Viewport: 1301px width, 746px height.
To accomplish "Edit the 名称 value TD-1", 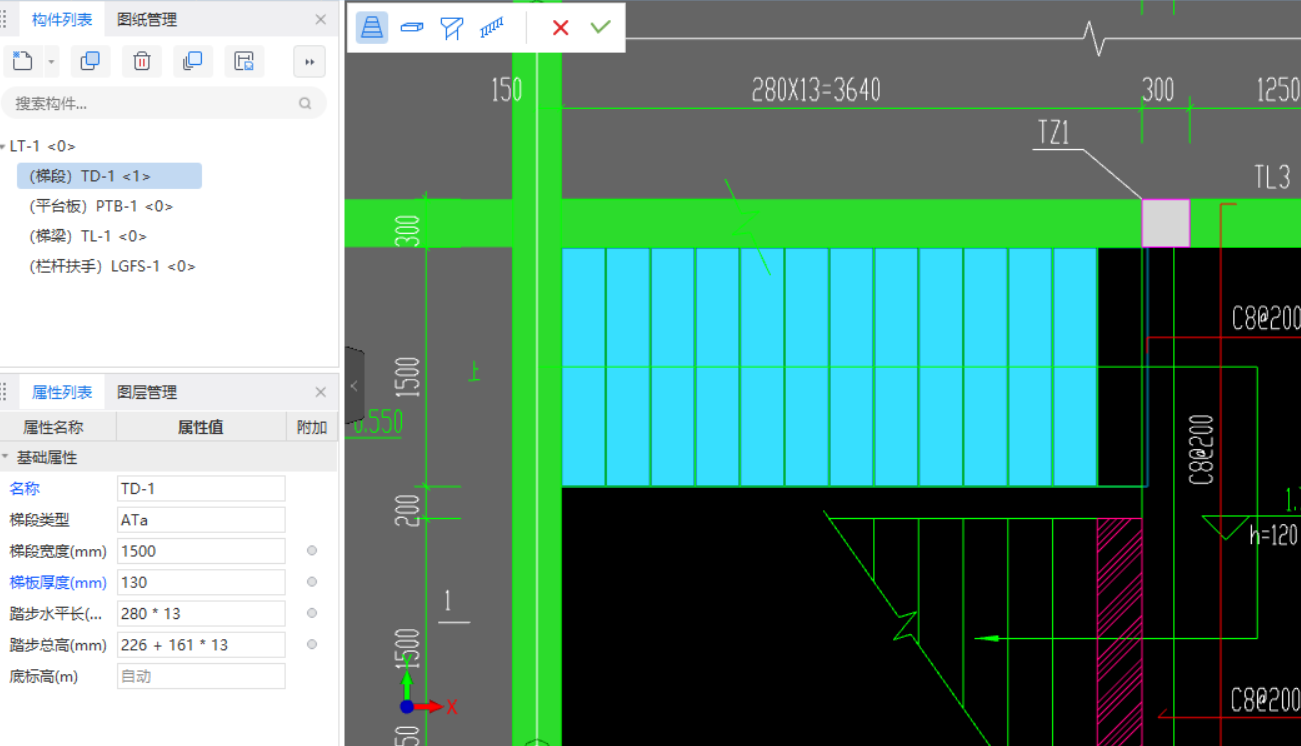I will point(201,488).
